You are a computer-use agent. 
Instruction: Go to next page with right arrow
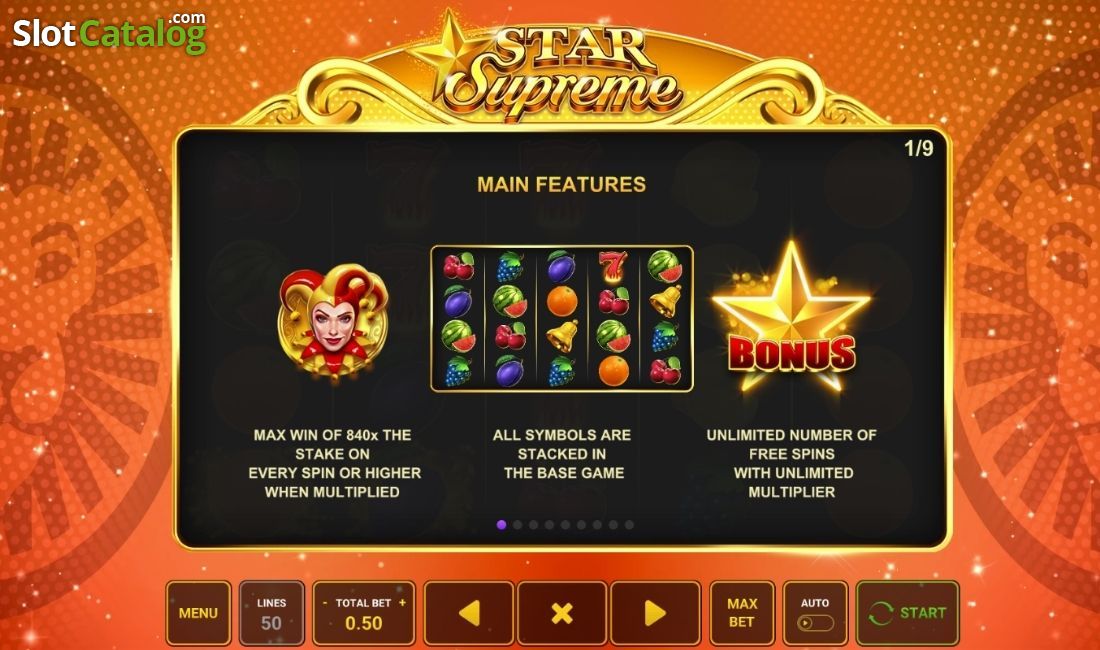tap(655, 613)
